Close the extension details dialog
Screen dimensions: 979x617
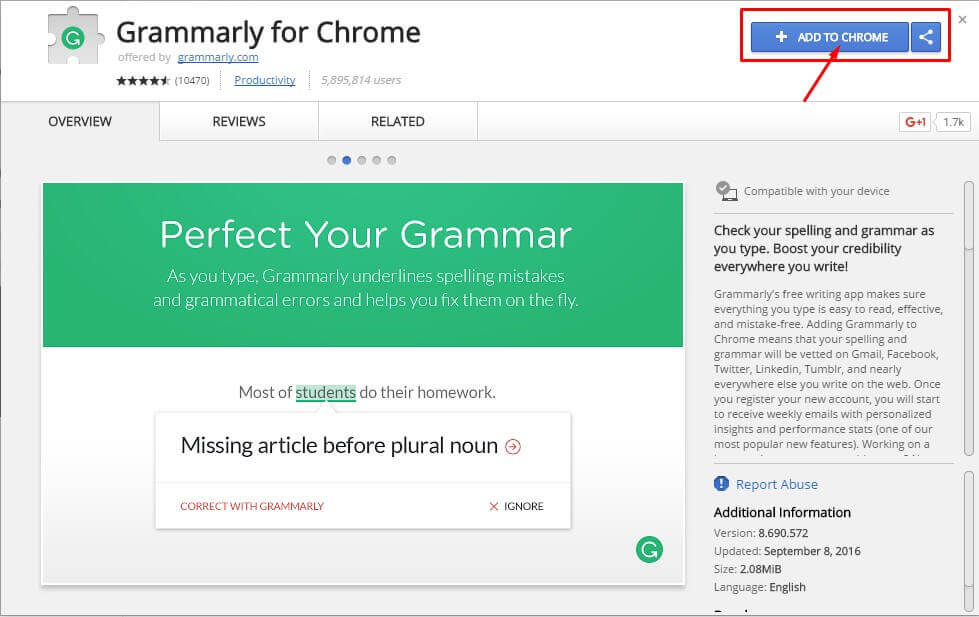click(962, 19)
